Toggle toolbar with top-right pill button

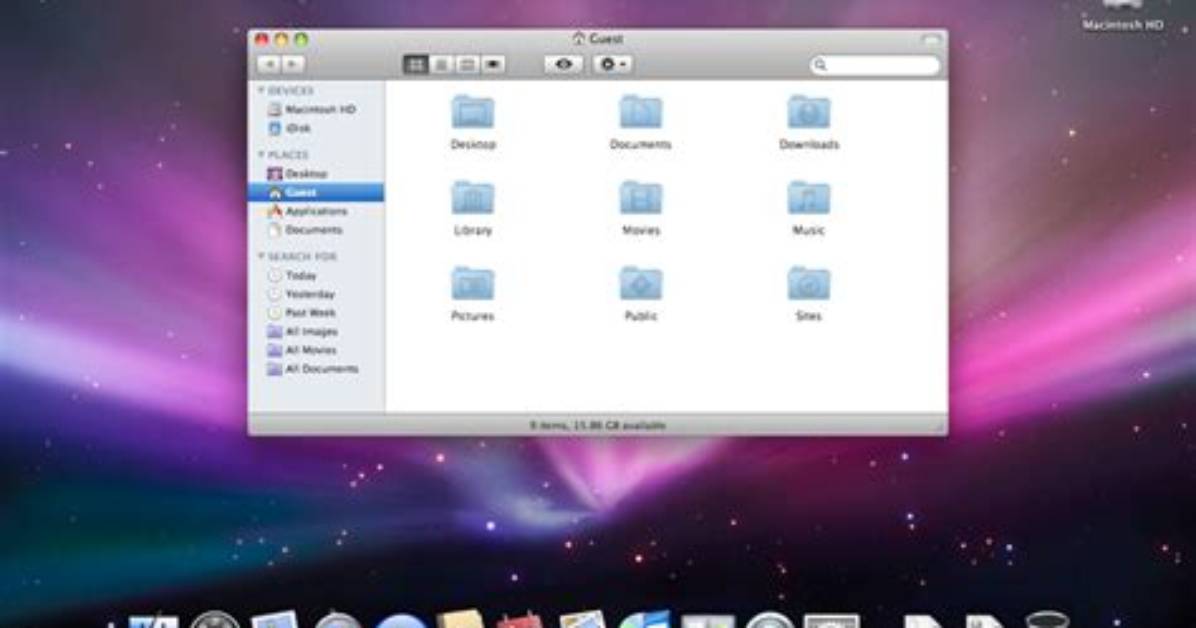[931, 38]
